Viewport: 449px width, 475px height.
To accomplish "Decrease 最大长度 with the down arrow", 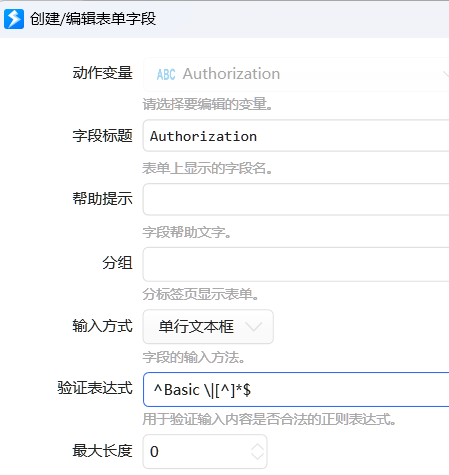I will click(x=257, y=456).
